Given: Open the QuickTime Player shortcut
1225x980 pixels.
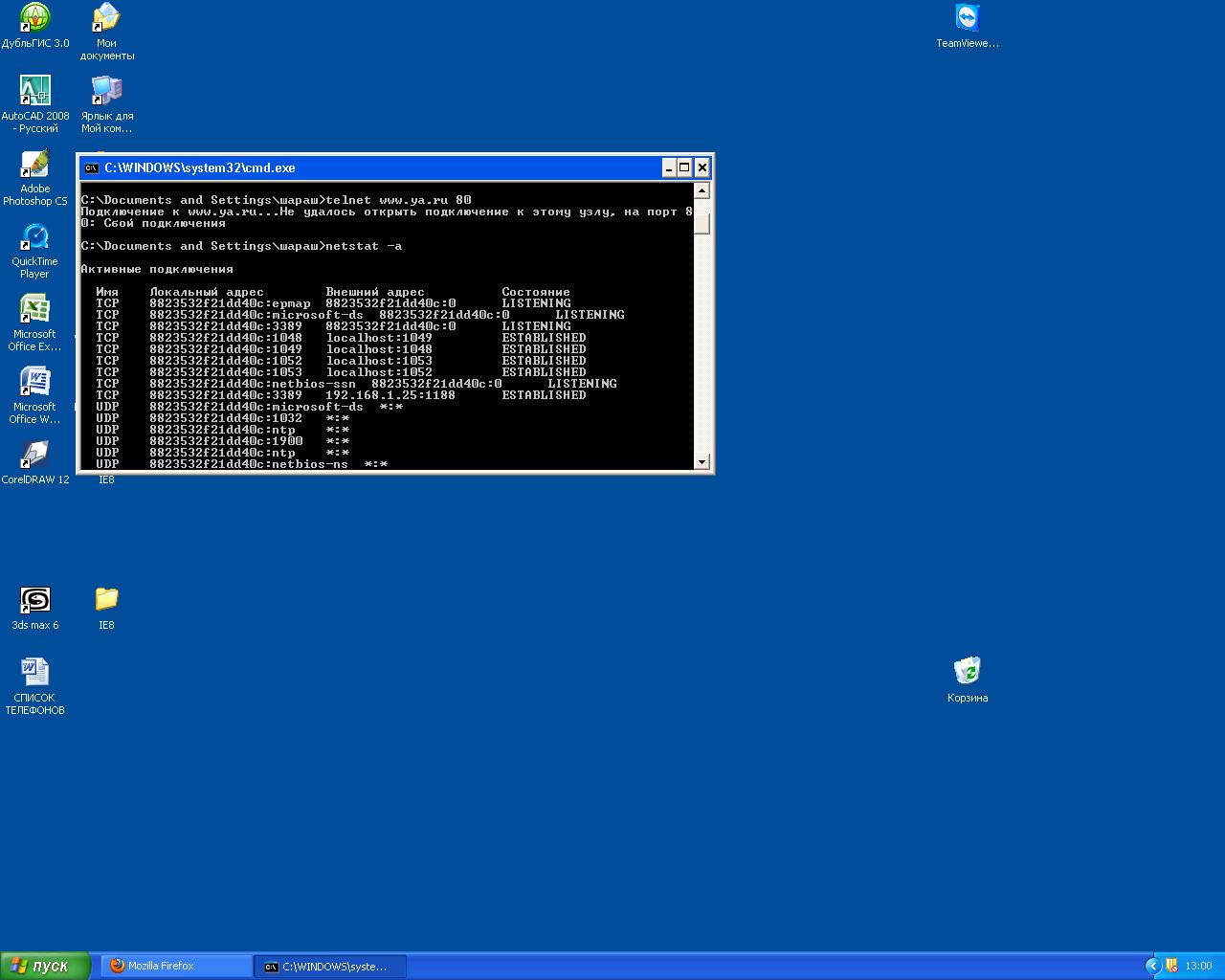Looking at the screenshot, I should tap(35, 236).
